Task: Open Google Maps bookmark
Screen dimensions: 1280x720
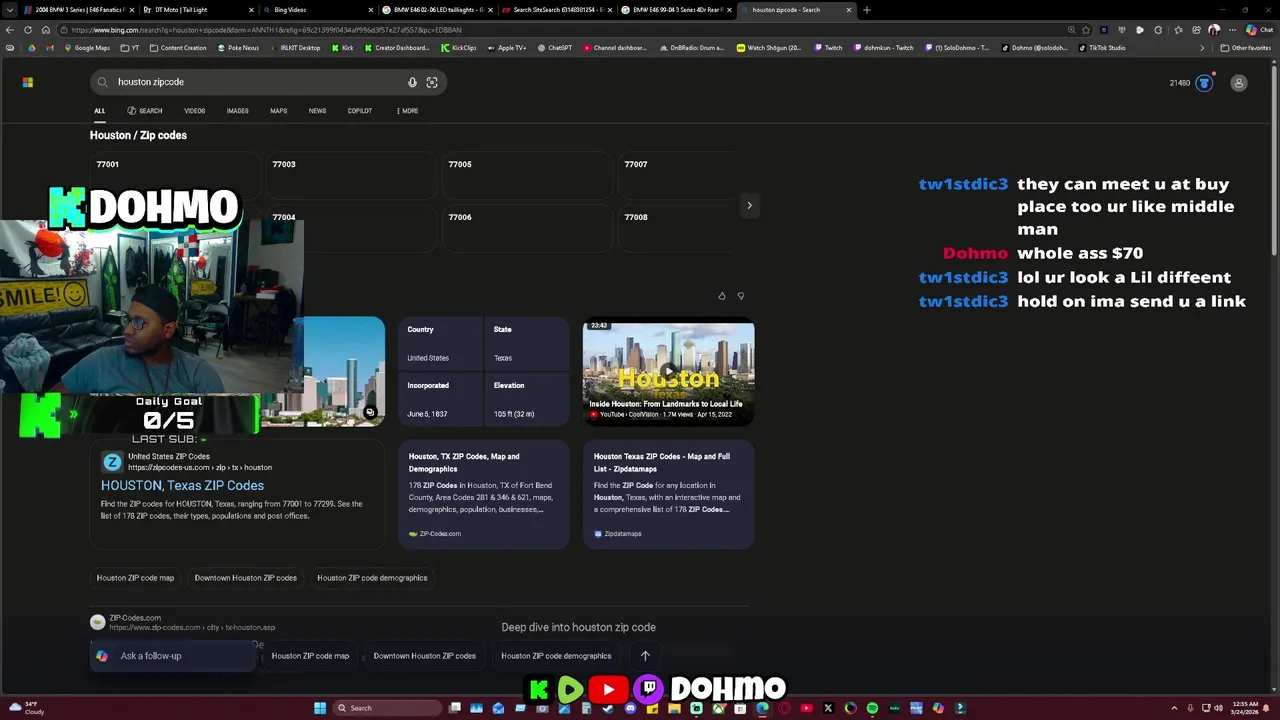Action: [x=87, y=48]
